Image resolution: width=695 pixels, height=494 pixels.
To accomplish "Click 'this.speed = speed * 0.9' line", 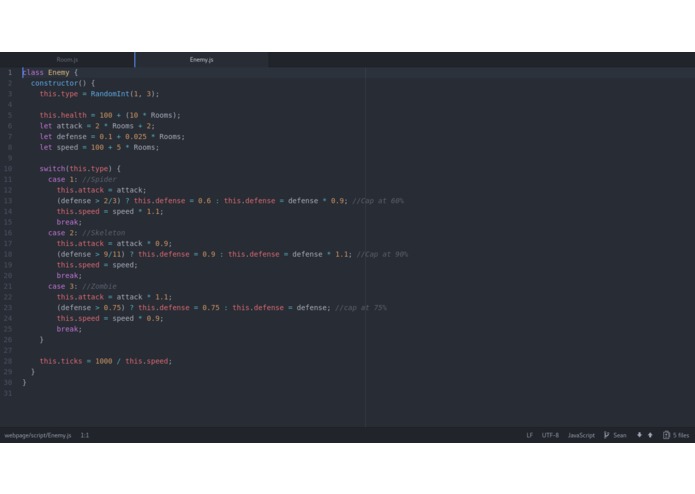I will 110,319.
